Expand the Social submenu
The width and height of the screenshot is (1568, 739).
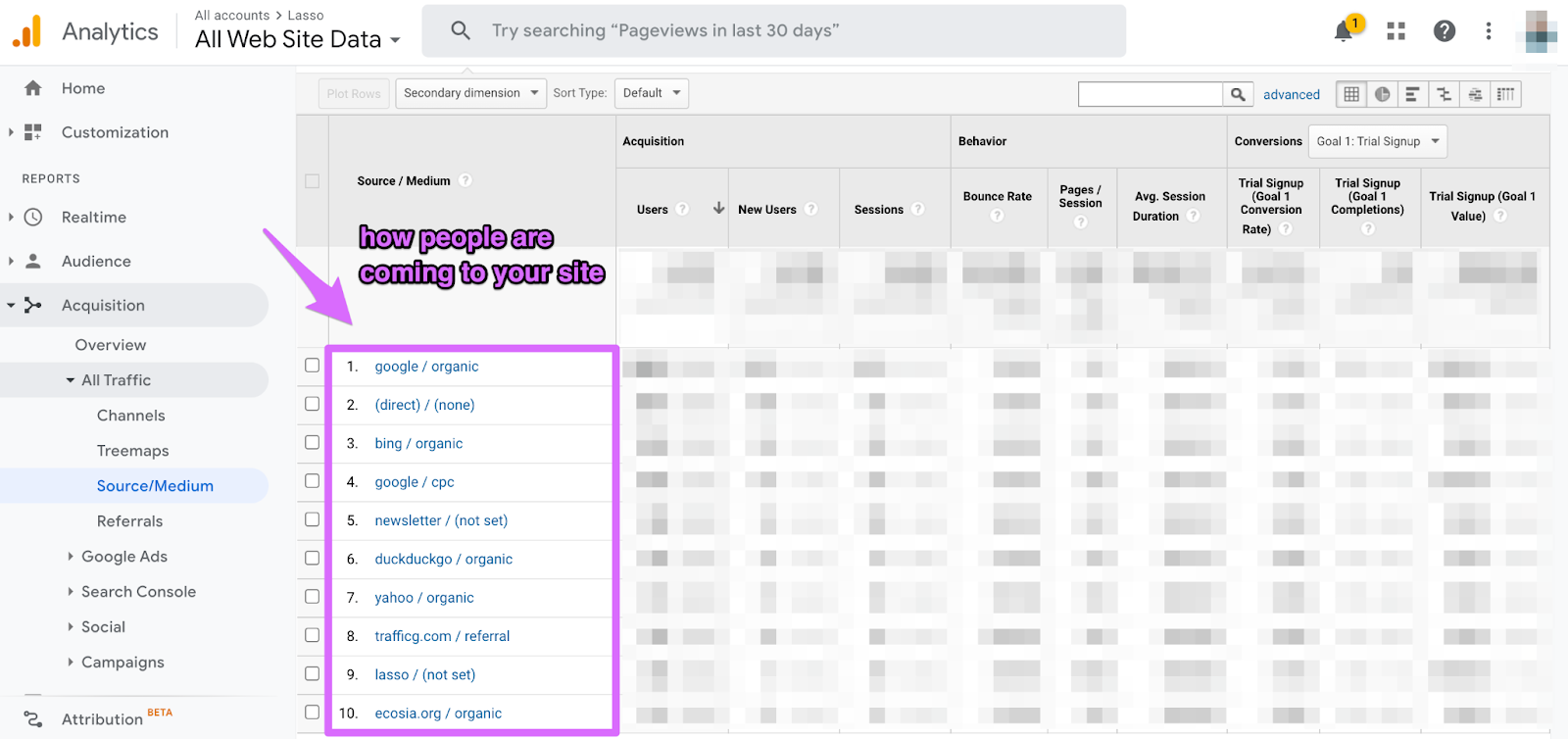click(71, 627)
